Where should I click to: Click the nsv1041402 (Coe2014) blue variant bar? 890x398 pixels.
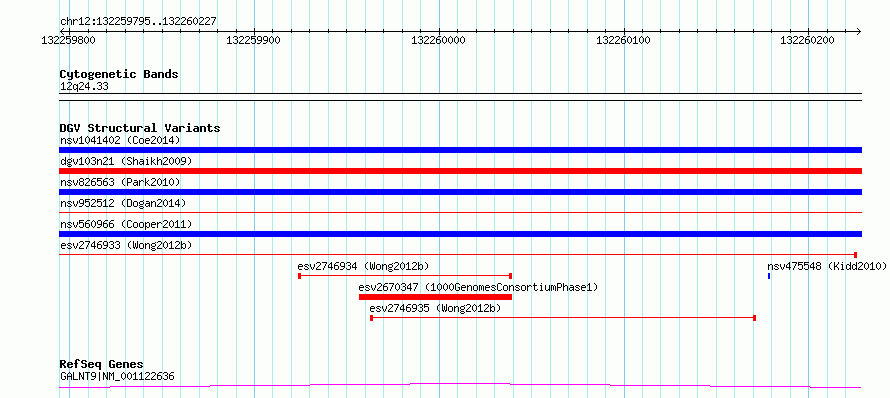click(460, 150)
